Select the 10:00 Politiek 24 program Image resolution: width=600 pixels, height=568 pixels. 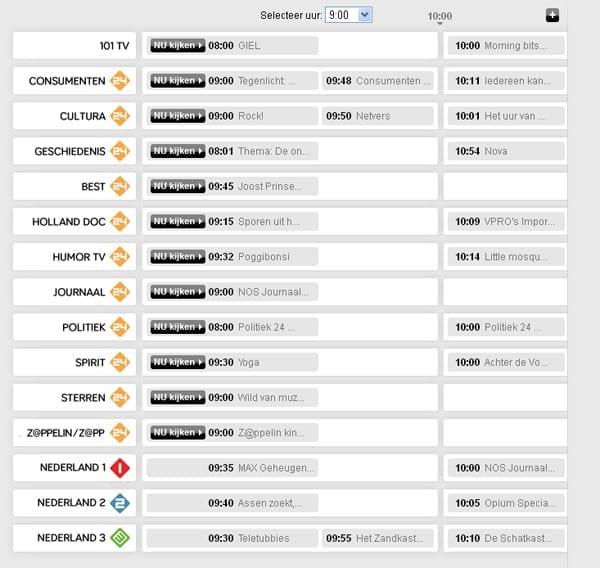click(x=506, y=327)
